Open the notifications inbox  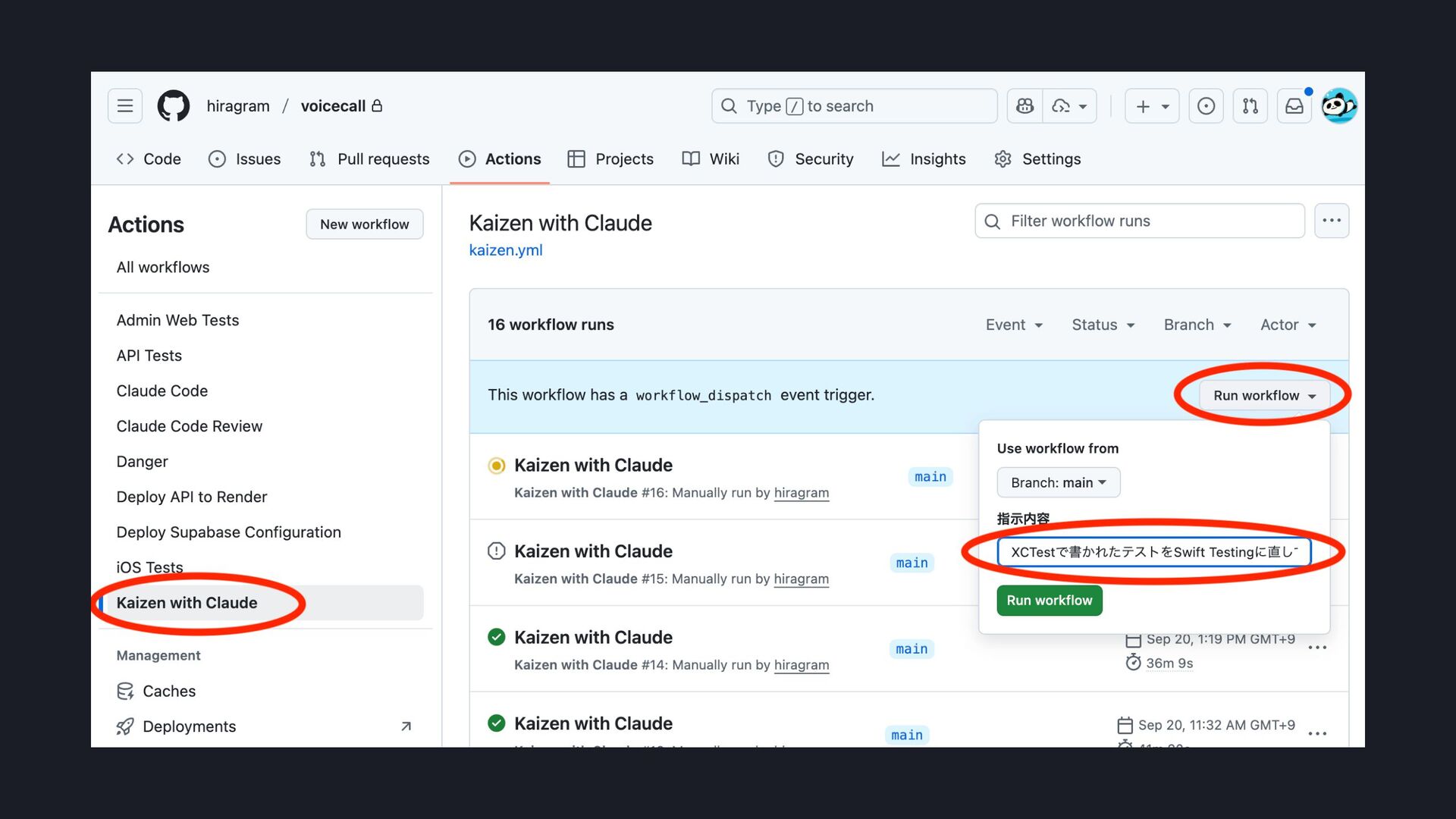click(1294, 106)
